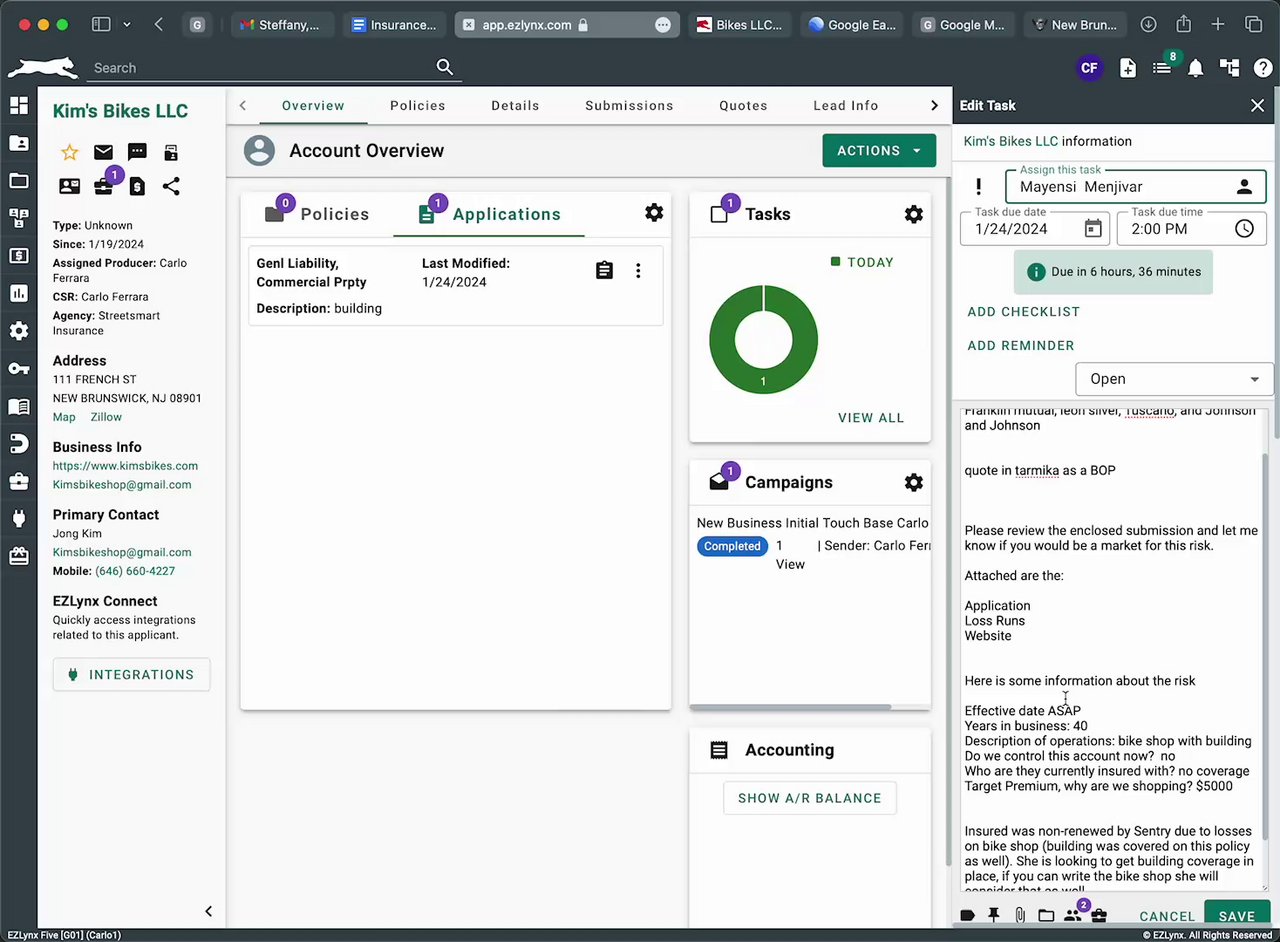Click SHOW A/R BALANCE button
The width and height of the screenshot is (1280, 942).
pos(810,798)
